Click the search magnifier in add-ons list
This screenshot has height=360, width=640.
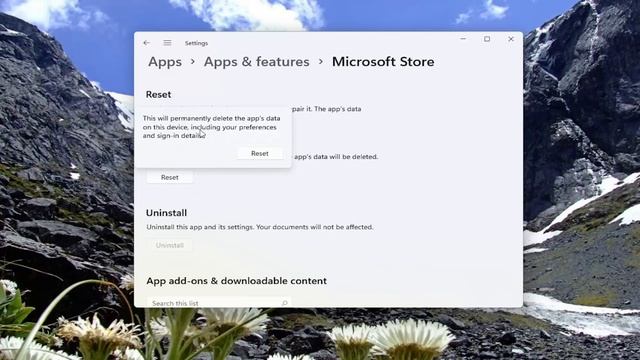(x=284, y=303)
